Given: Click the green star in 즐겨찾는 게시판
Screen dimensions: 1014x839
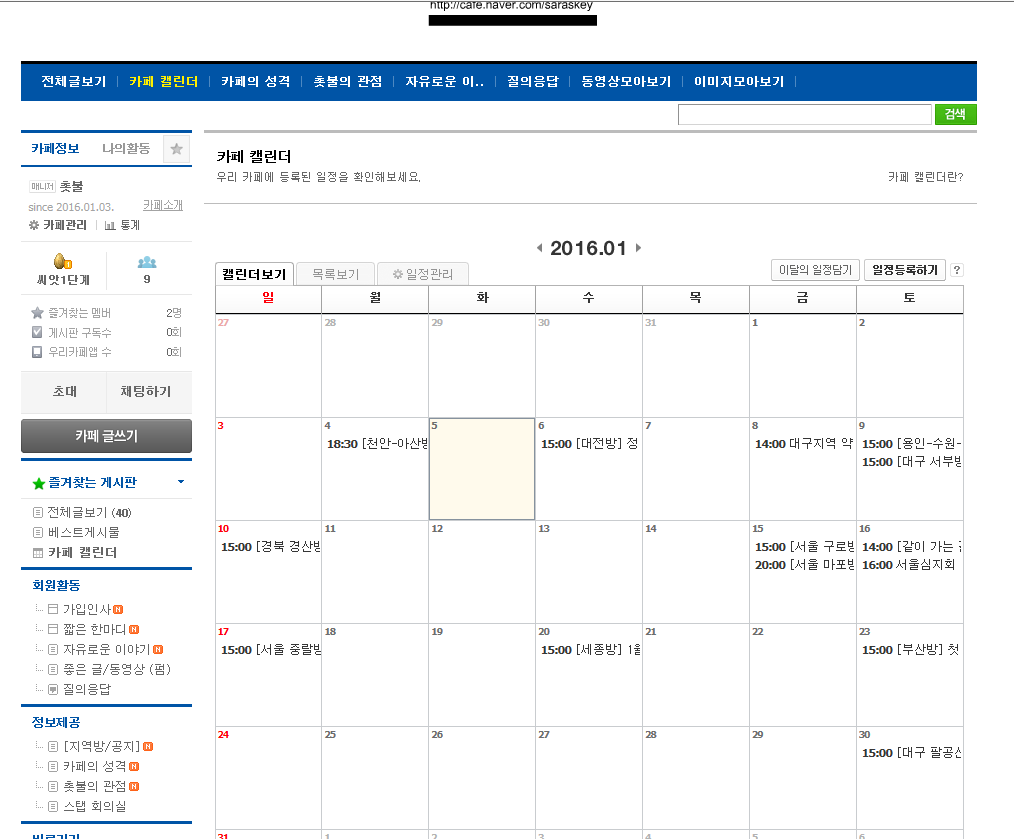Looking at the screenshot, I should [x=39, y=483].
